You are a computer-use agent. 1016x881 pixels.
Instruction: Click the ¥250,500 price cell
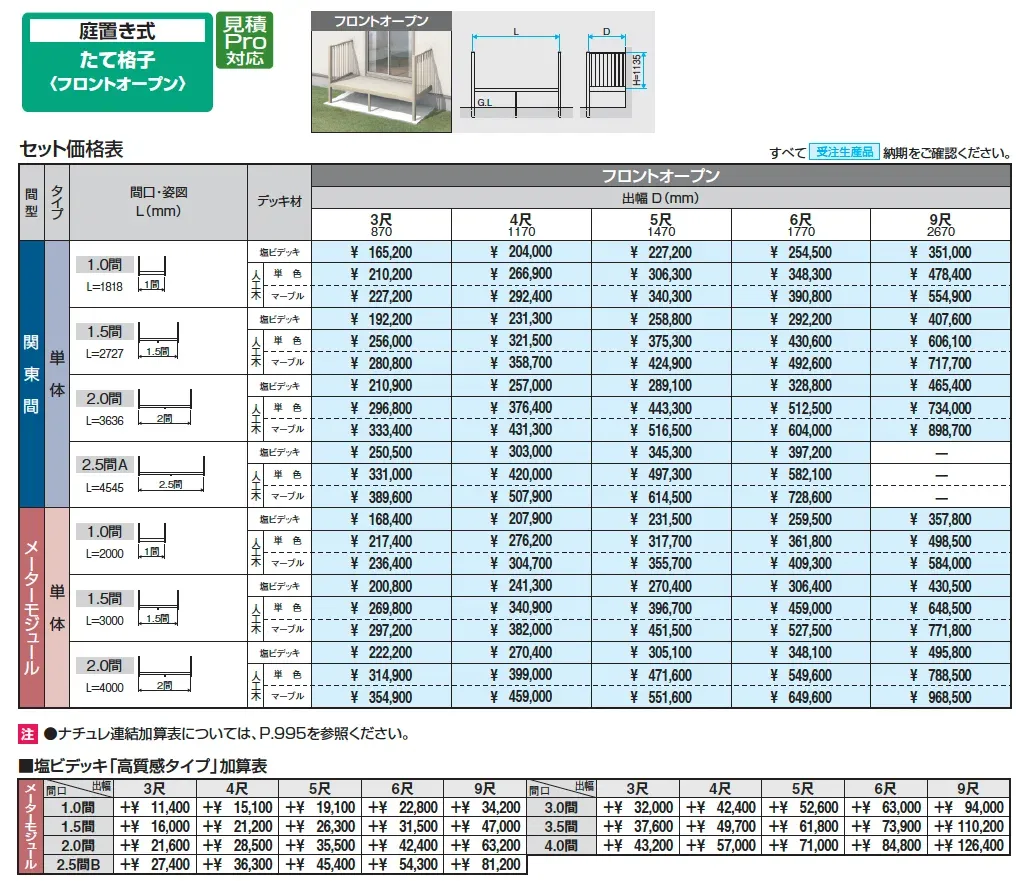click(x=381, y=452)
